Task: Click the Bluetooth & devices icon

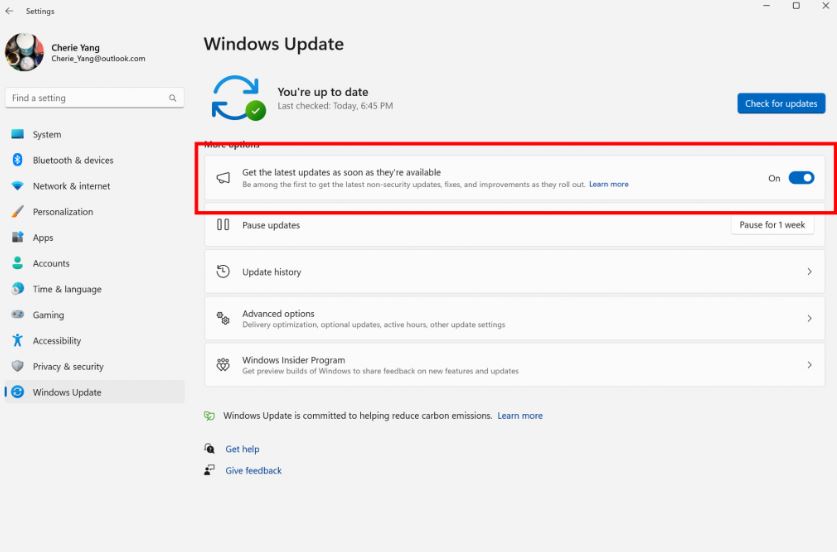Action: 17,160
